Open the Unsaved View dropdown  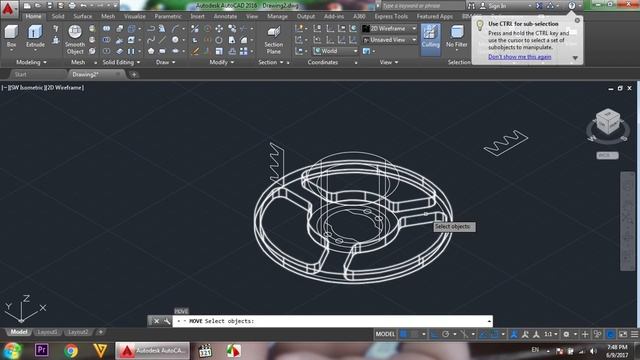click(x=389, y=40)
